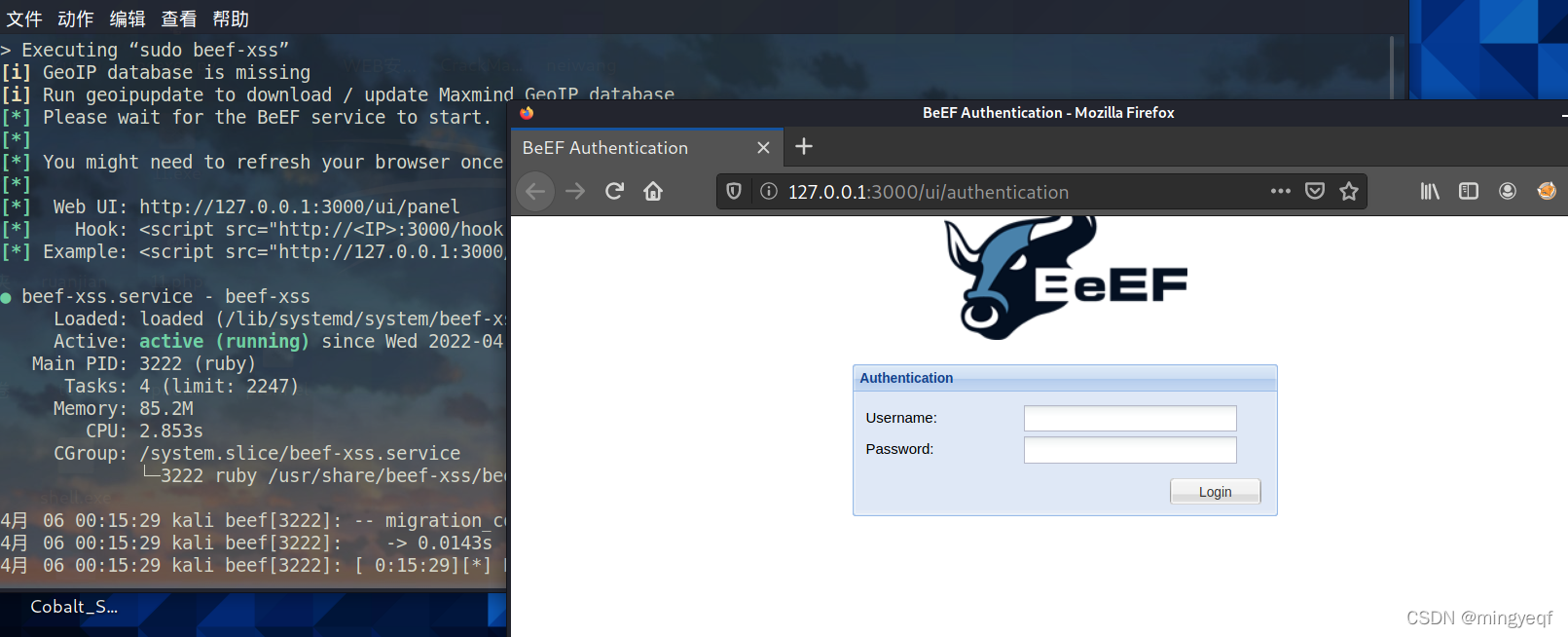Show site information via the info icon
This screenshot has height=637, width=1568.
tap(769, 191)
